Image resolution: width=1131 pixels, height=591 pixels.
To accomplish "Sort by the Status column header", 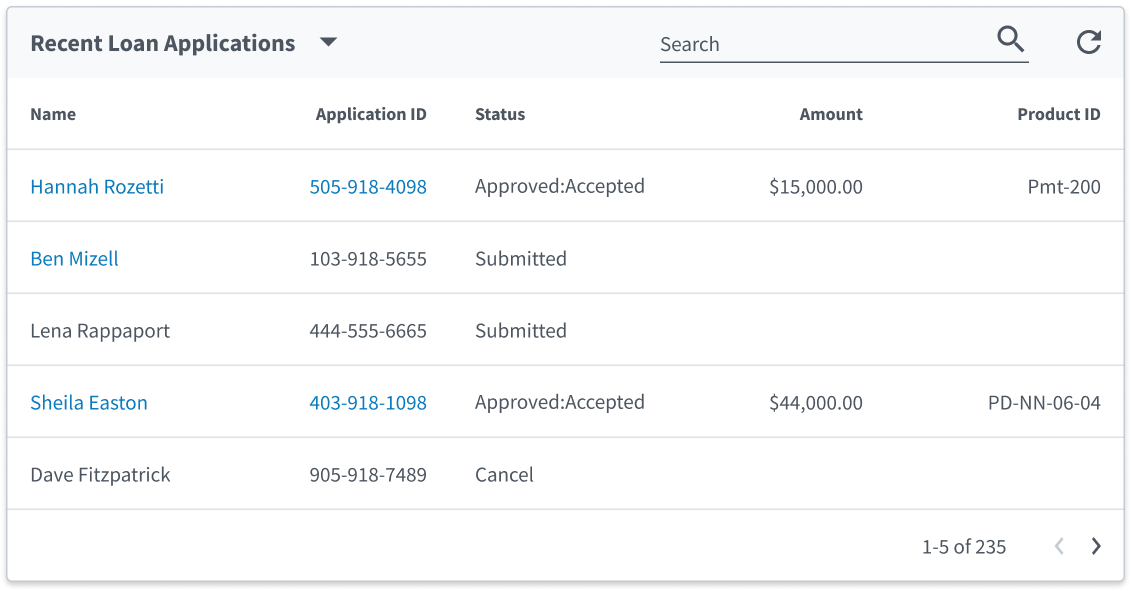I will [500, 114].
